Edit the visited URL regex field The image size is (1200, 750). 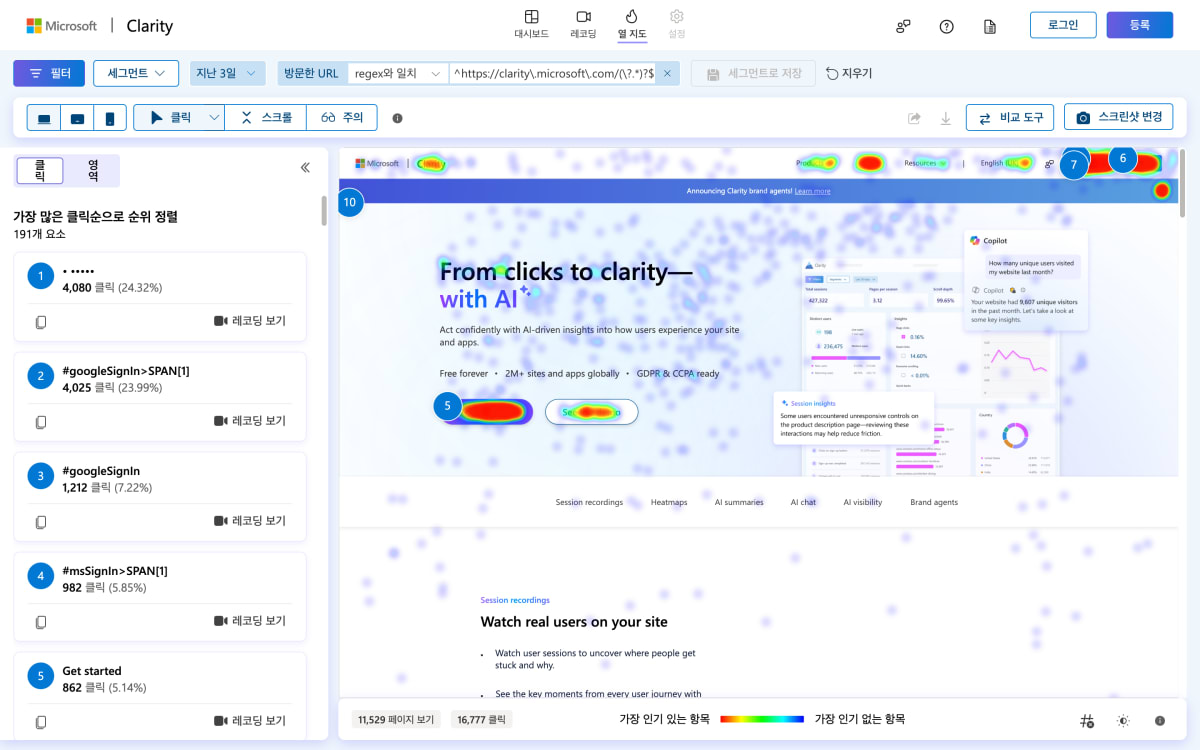point(552,73)
